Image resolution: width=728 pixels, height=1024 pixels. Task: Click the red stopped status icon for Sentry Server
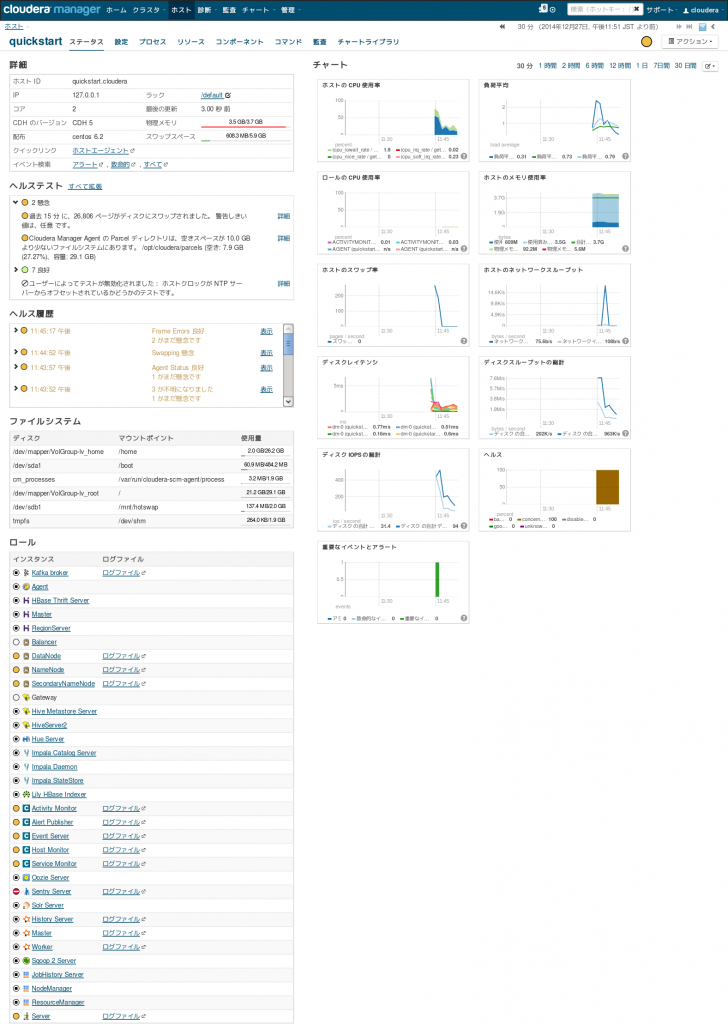[x=16, y=891]
